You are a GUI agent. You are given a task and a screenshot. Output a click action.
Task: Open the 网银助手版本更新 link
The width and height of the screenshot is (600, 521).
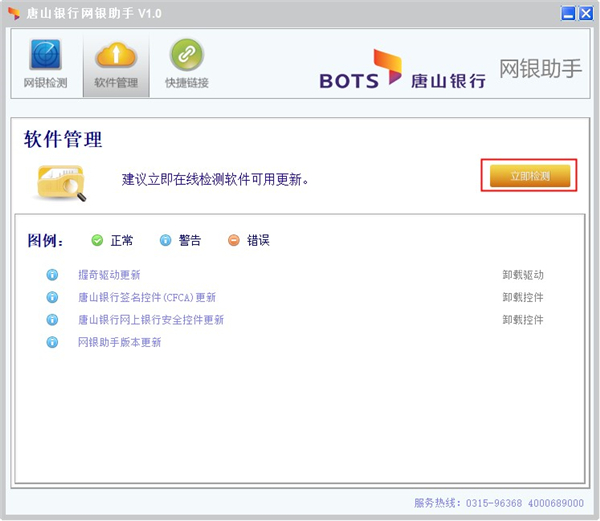point(119,342)
